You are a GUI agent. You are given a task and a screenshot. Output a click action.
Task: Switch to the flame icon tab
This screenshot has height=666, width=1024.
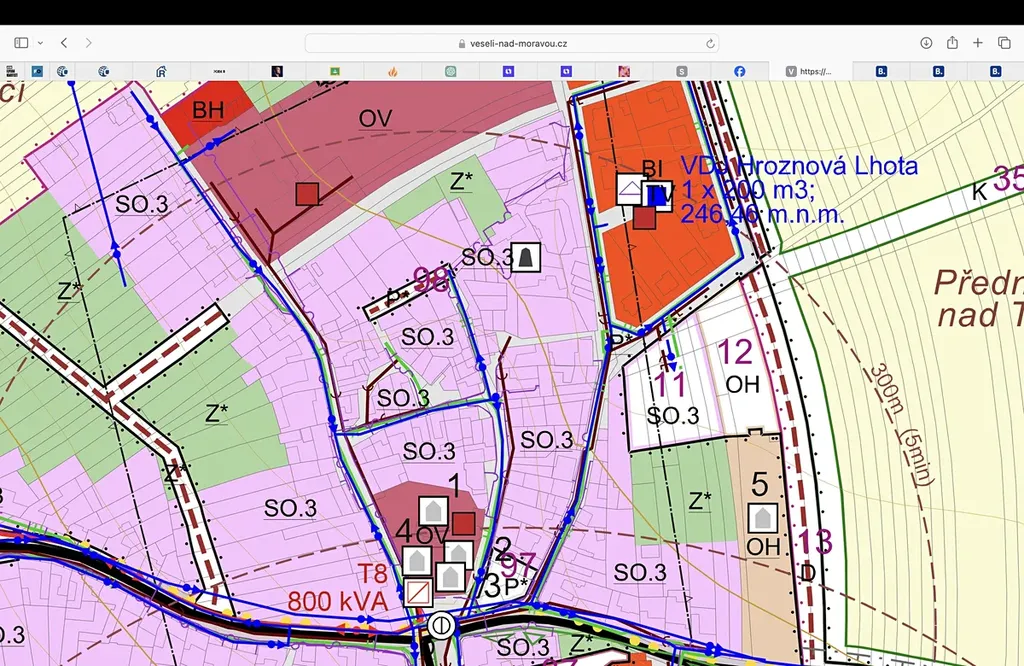393,71
